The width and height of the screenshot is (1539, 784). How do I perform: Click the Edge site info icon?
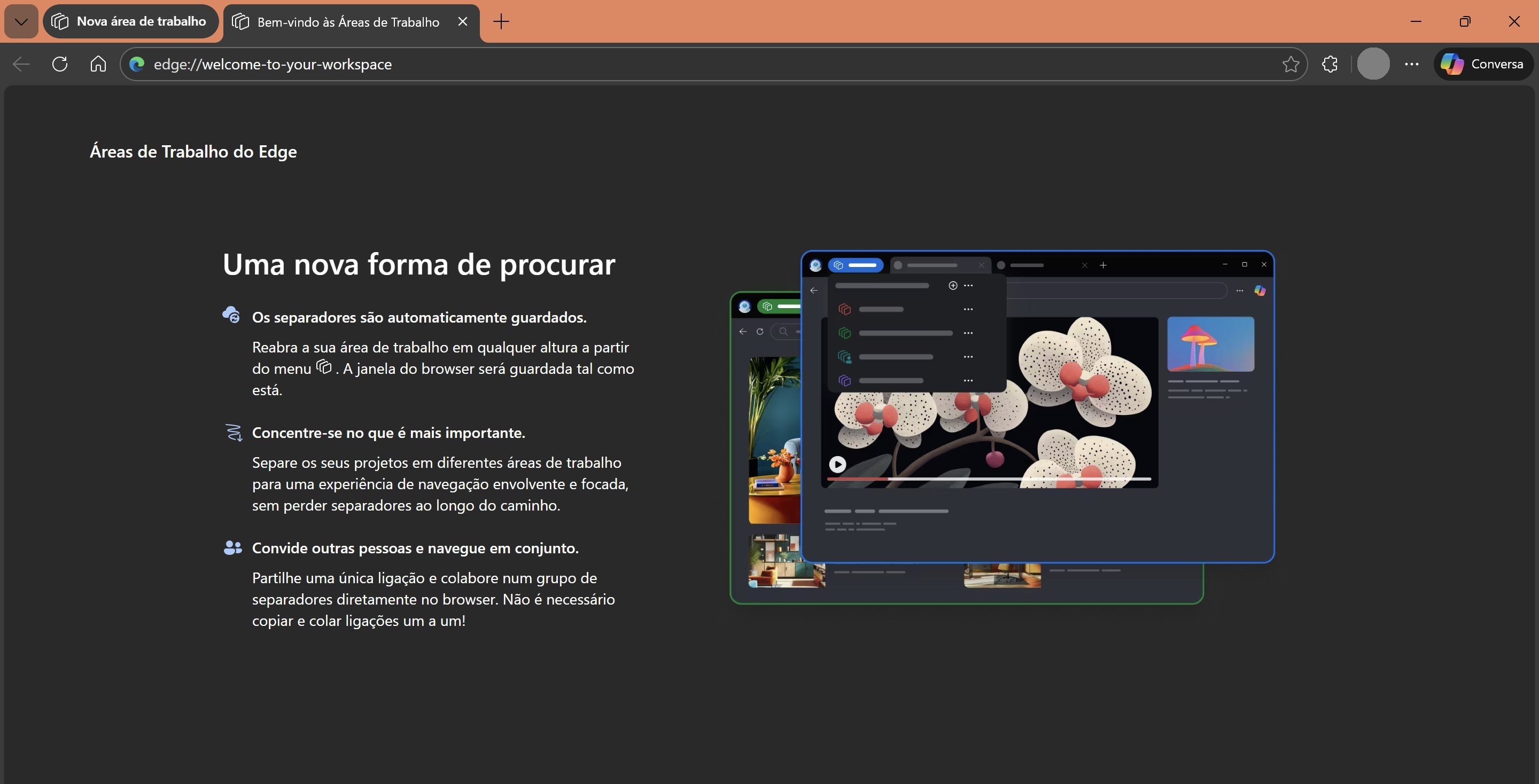click(x=137, y=64)
